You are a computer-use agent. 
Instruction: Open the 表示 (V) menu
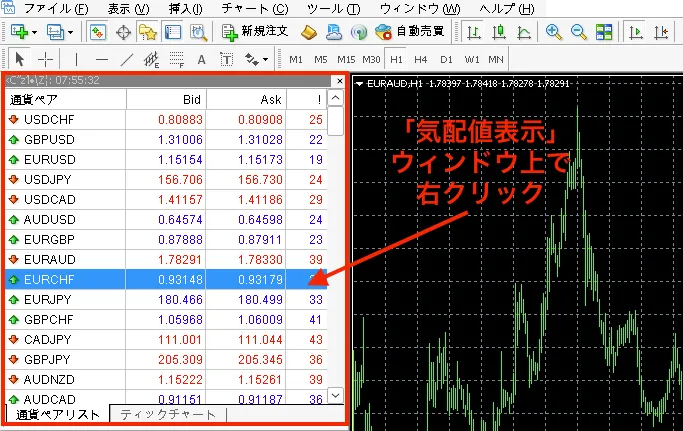128,8
